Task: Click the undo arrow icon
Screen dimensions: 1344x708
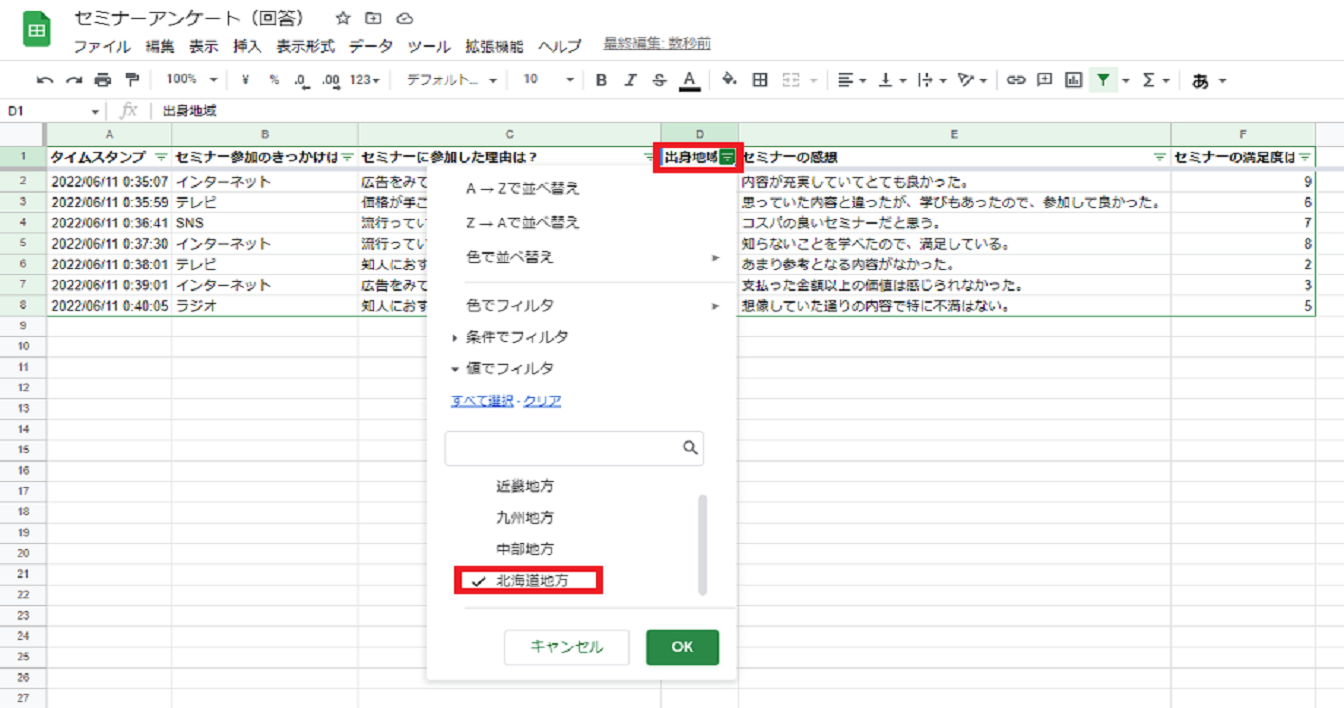Action: (45, 80)
